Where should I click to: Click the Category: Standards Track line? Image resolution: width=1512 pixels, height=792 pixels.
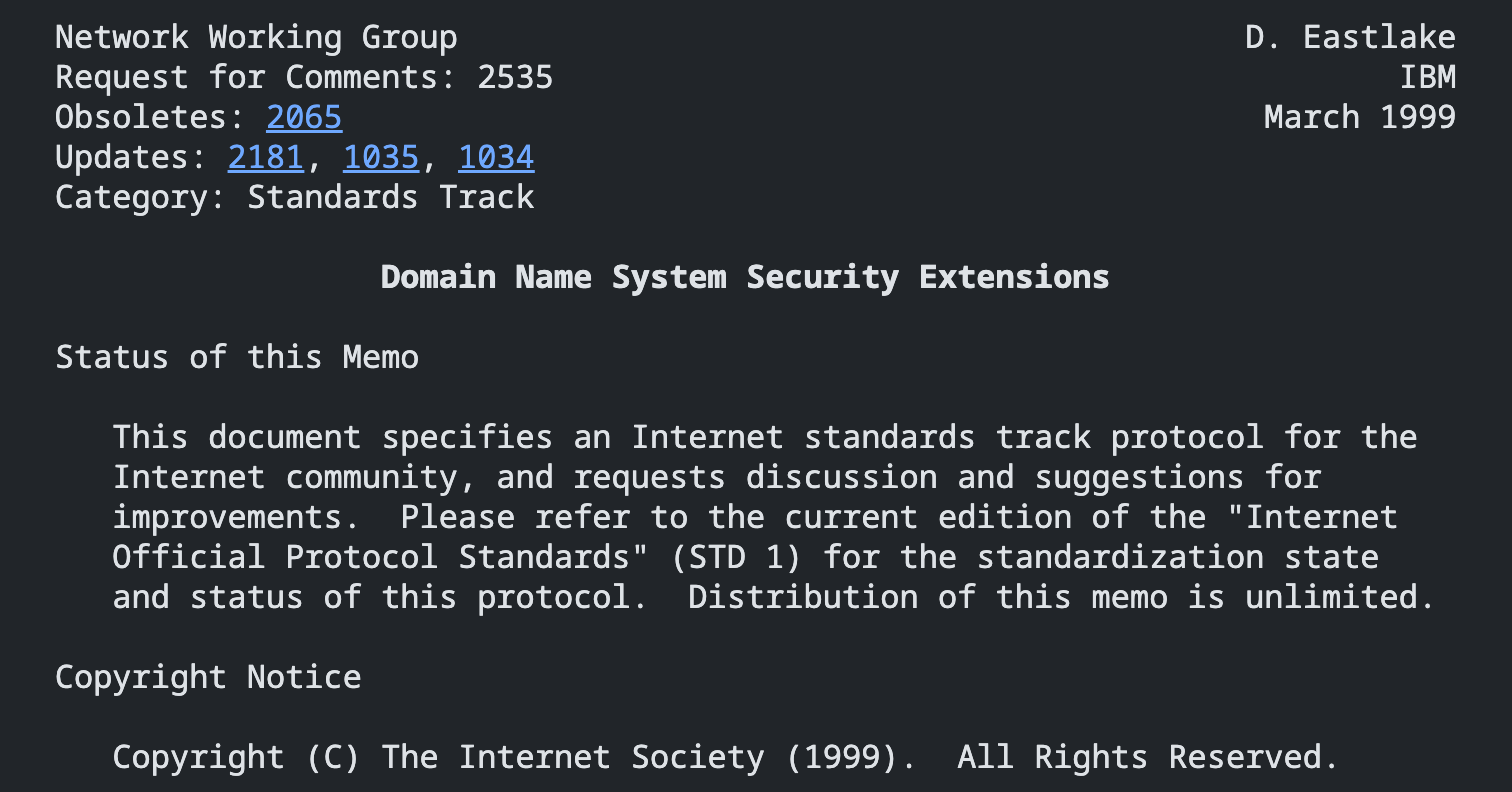pyautogui.click(x=295, y=197)
